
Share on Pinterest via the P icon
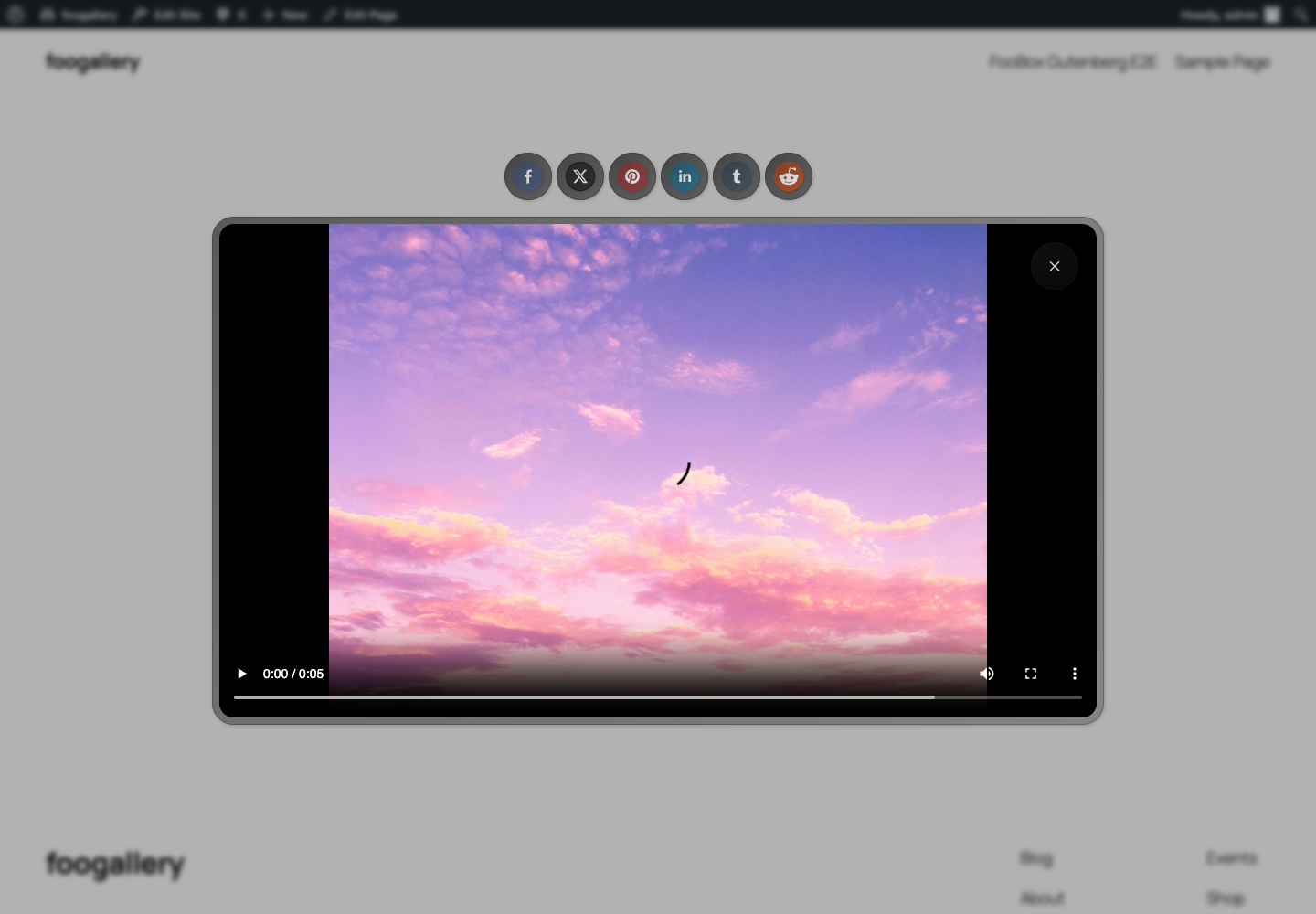pyautogui.click(x=632, y=176)
